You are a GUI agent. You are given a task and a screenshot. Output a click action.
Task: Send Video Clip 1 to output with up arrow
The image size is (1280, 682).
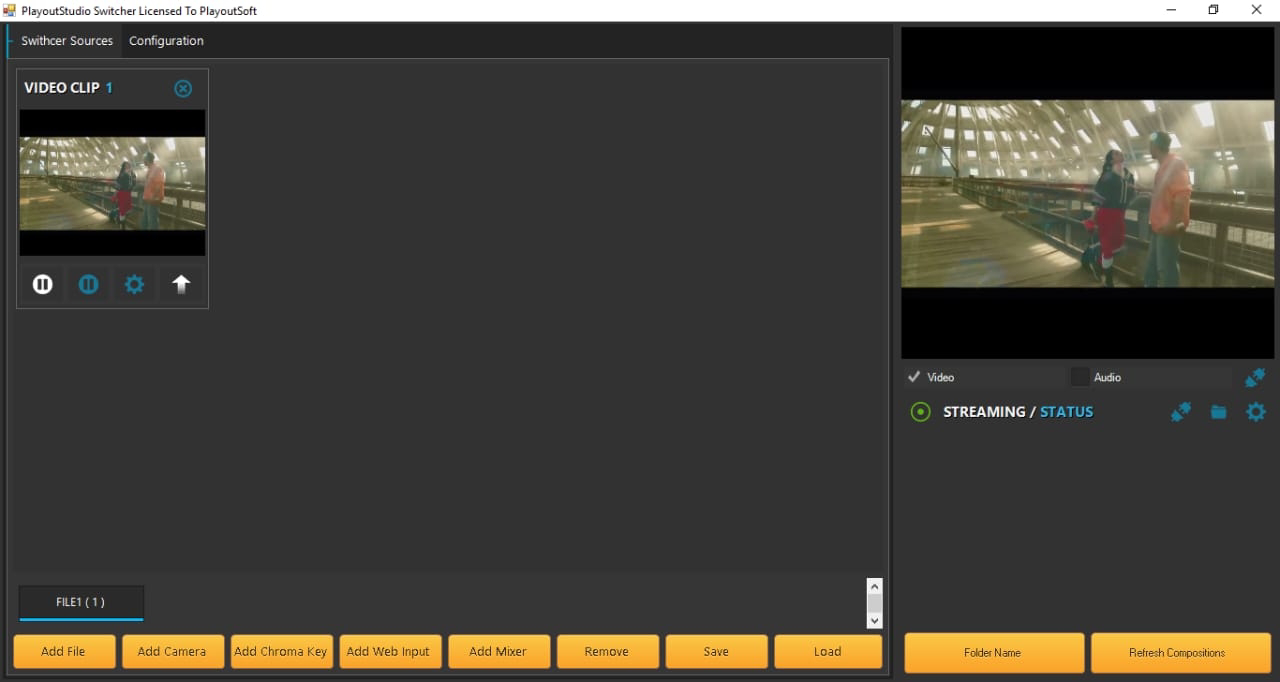click(x=181, y=284)
